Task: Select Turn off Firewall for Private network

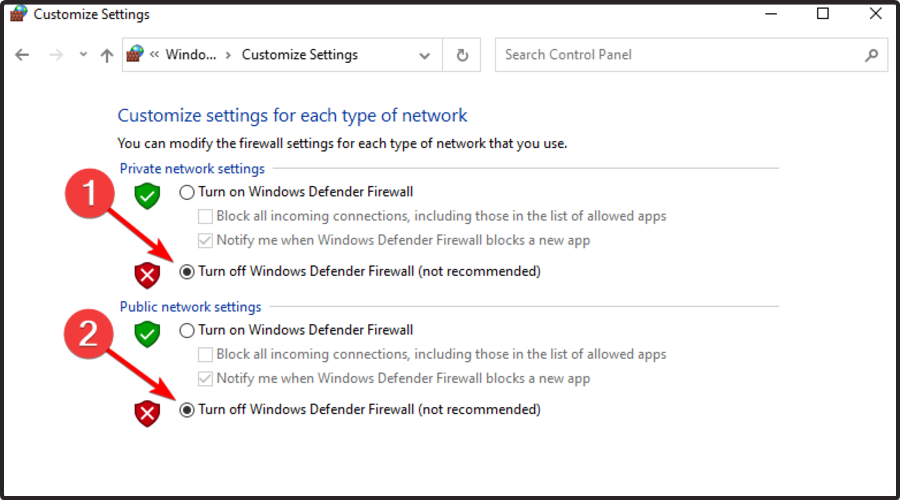Action: pos(187,271)
